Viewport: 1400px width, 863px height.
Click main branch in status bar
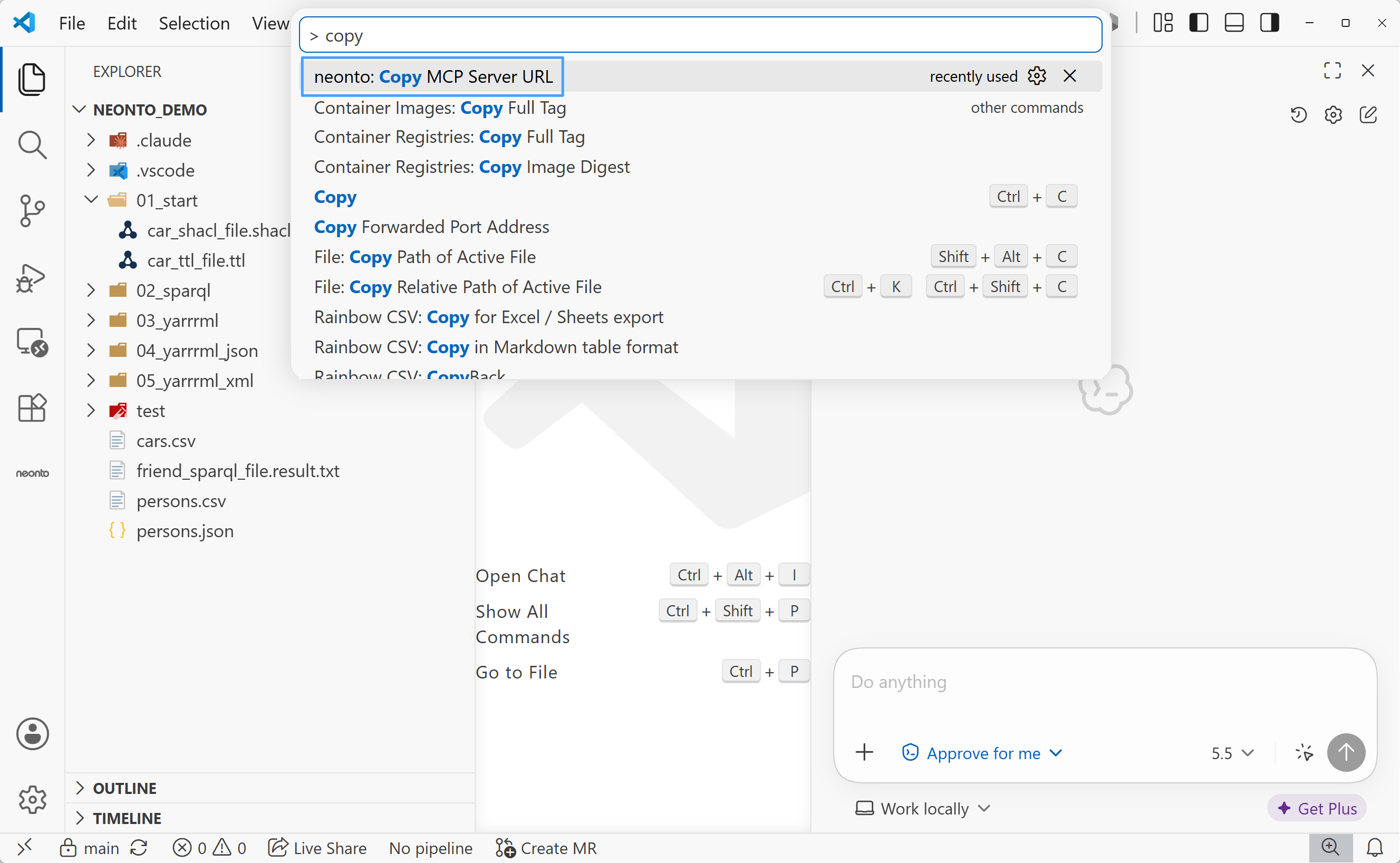[89, 848]
